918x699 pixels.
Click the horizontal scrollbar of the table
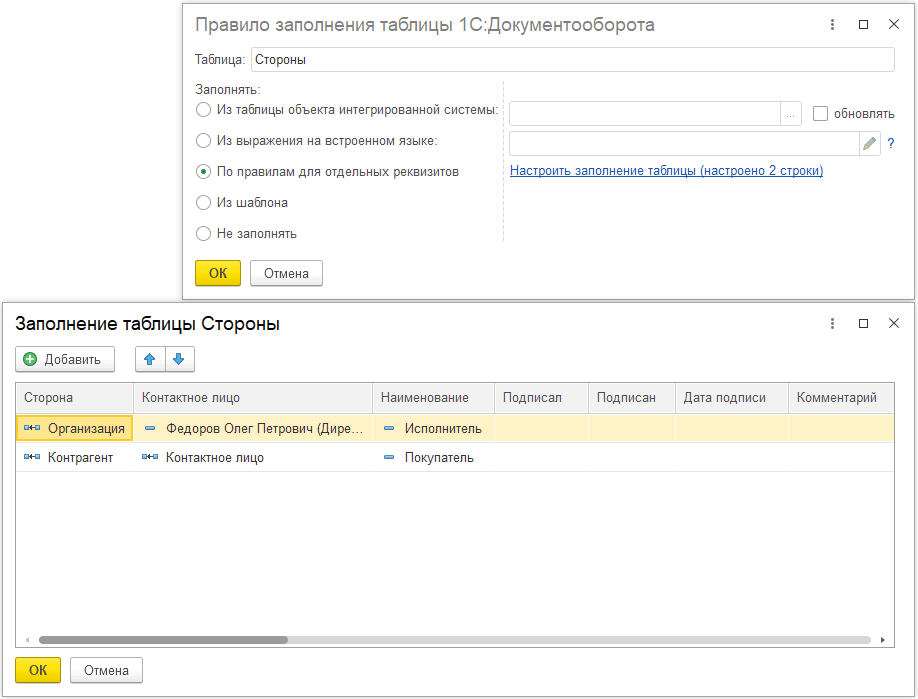point(163,639)
